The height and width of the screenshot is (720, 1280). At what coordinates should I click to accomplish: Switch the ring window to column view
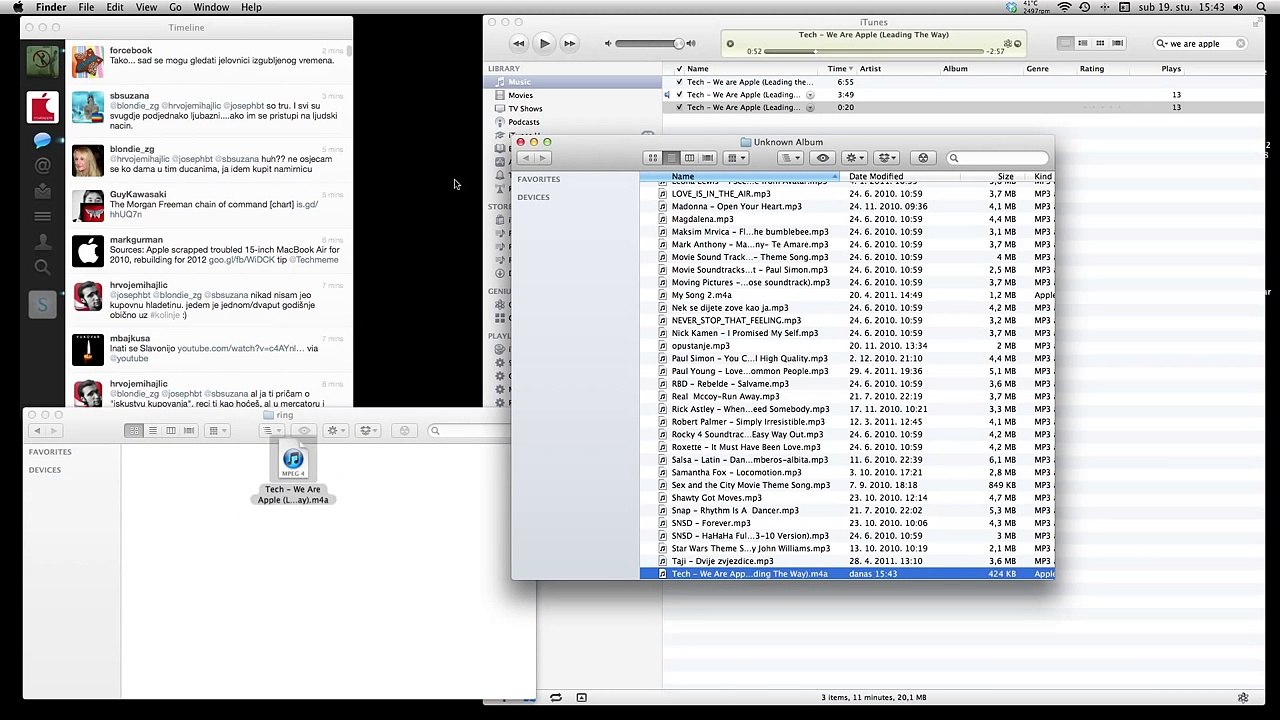[x=170, y=430]
